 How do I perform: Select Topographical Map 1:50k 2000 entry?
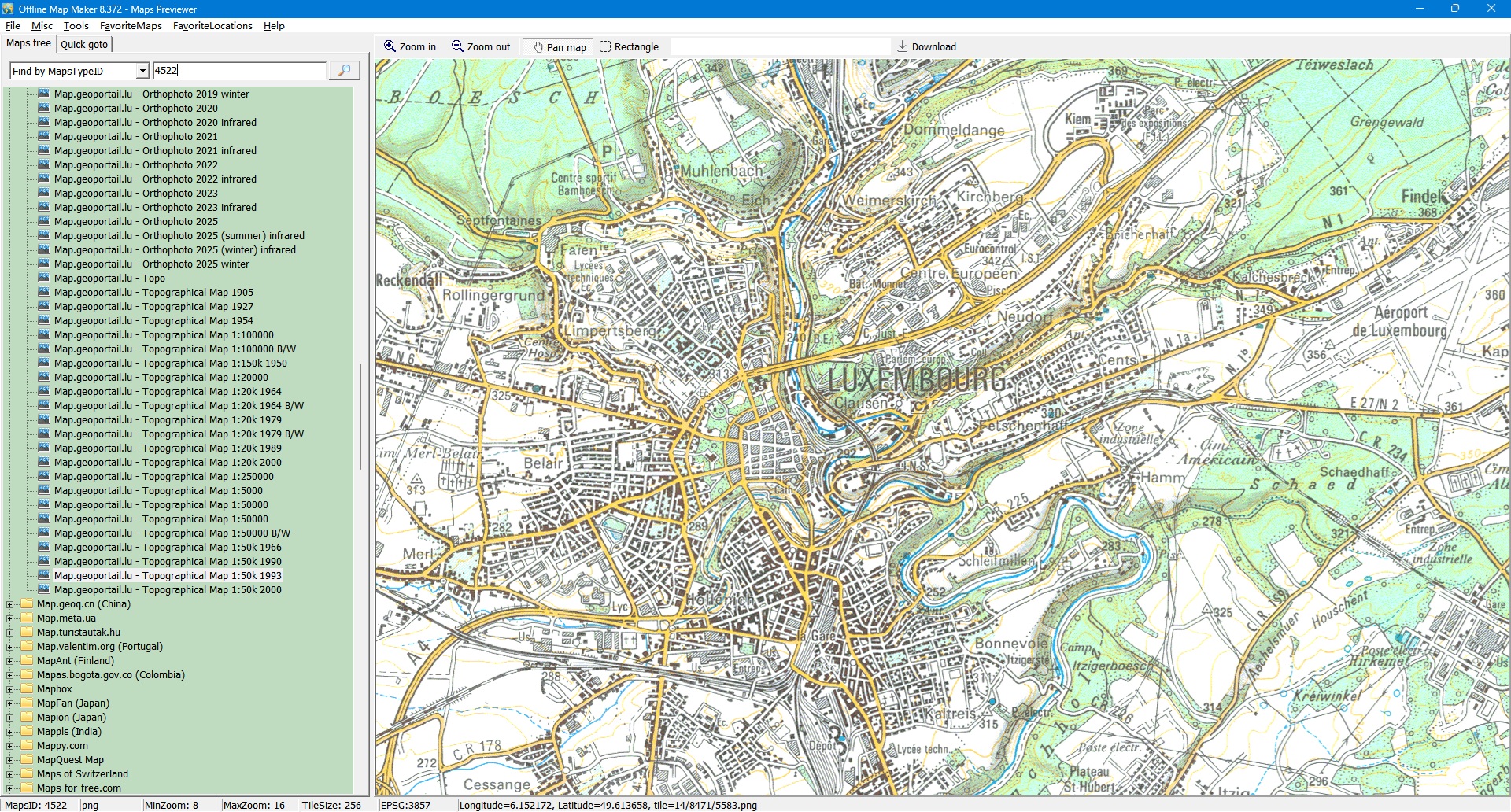(x=168, y=590)
